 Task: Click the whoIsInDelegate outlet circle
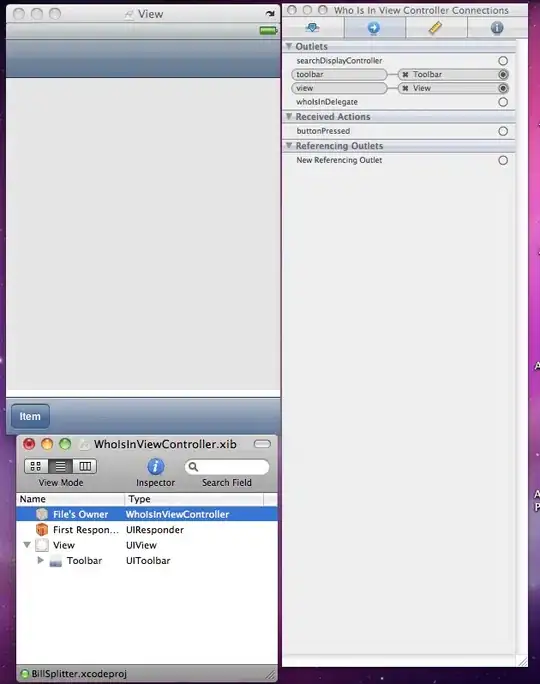[x=503, y=102]
